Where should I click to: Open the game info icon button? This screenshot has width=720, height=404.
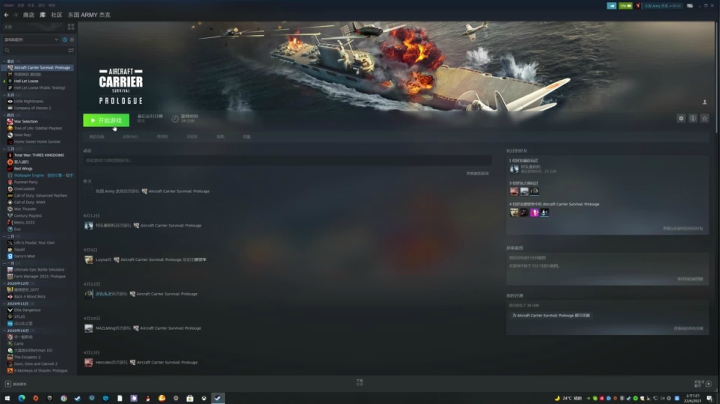pos(693,118)
